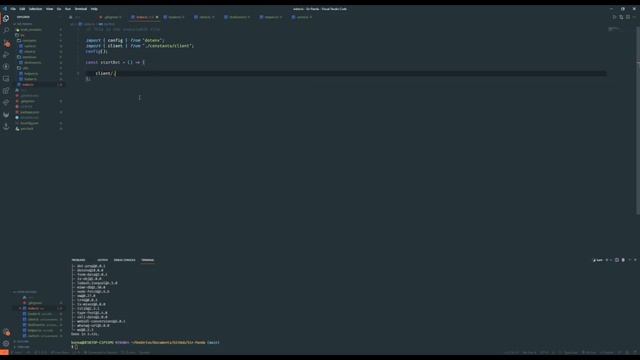Open the Remote Explorer icon in the activity bar
Screen dimensions: 640x360
click(6, 78)
